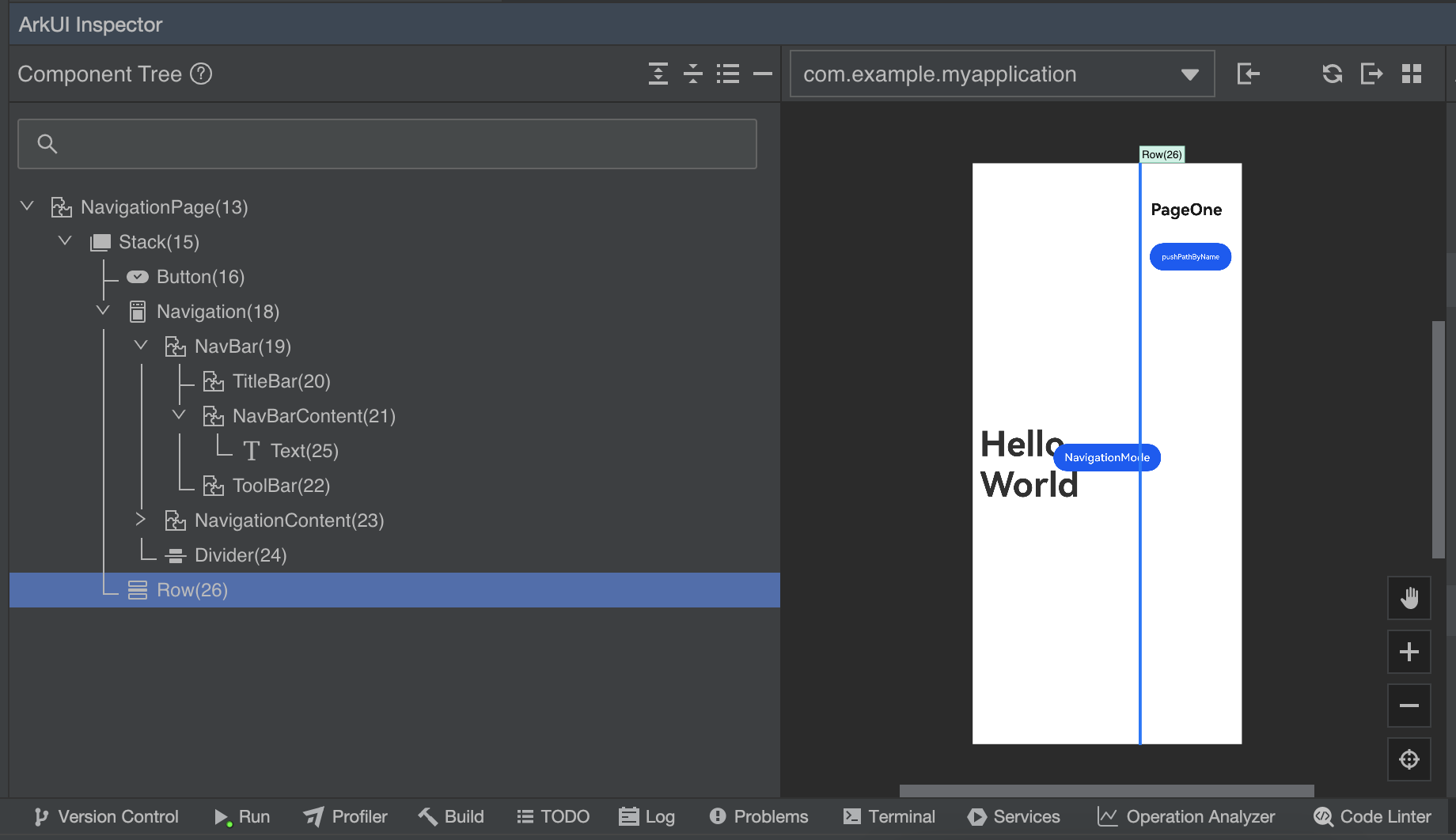This screenshot has width=1456, height=840.
Task: Select ToolBar(22) tree item
Action: (x=281, y=486)
